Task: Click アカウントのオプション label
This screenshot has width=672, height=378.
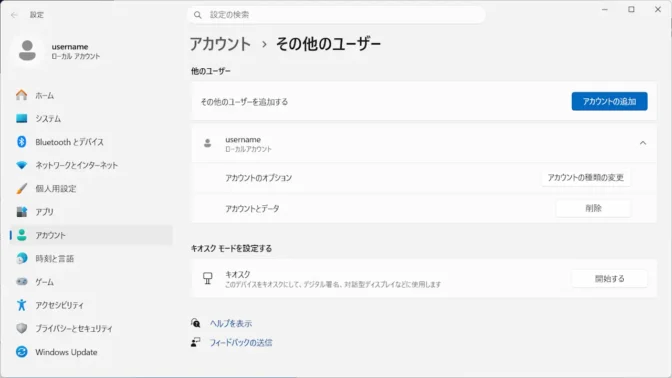Action: pyautogui.click(x=258, y=177)
